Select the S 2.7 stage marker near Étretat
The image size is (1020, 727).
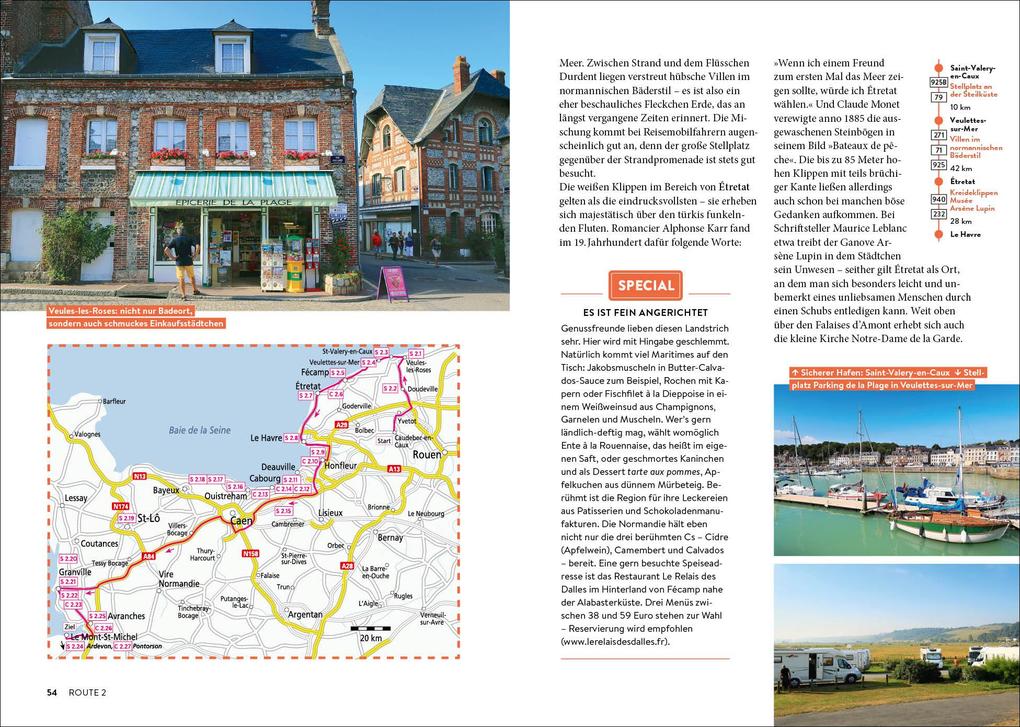[x=305, y=394]
